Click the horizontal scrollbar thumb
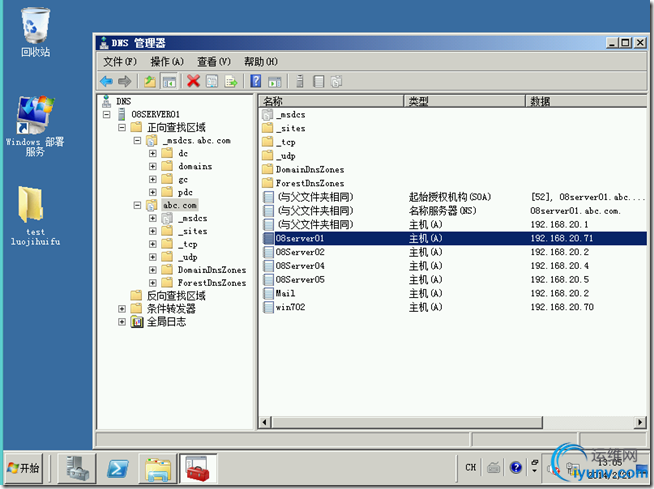 [407, 422]
